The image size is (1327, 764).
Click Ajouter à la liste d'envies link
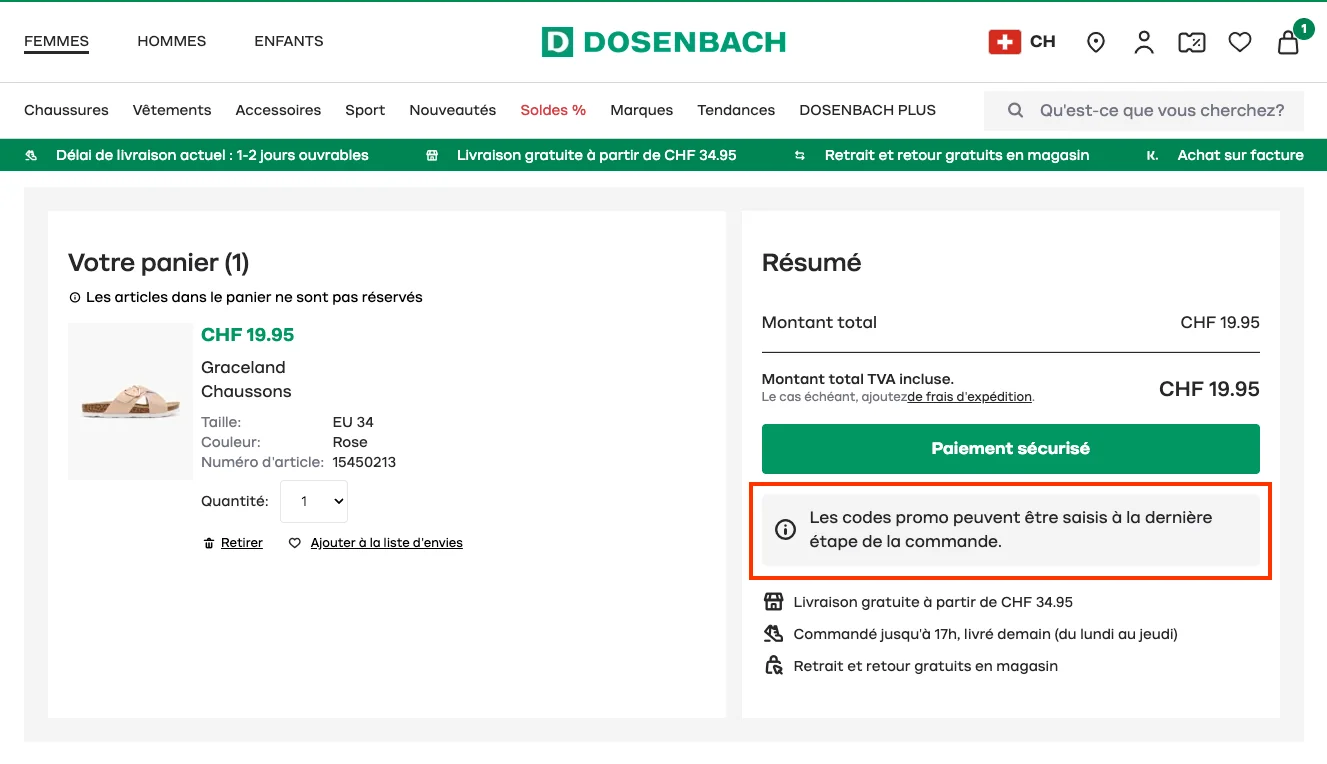point(387,543)
